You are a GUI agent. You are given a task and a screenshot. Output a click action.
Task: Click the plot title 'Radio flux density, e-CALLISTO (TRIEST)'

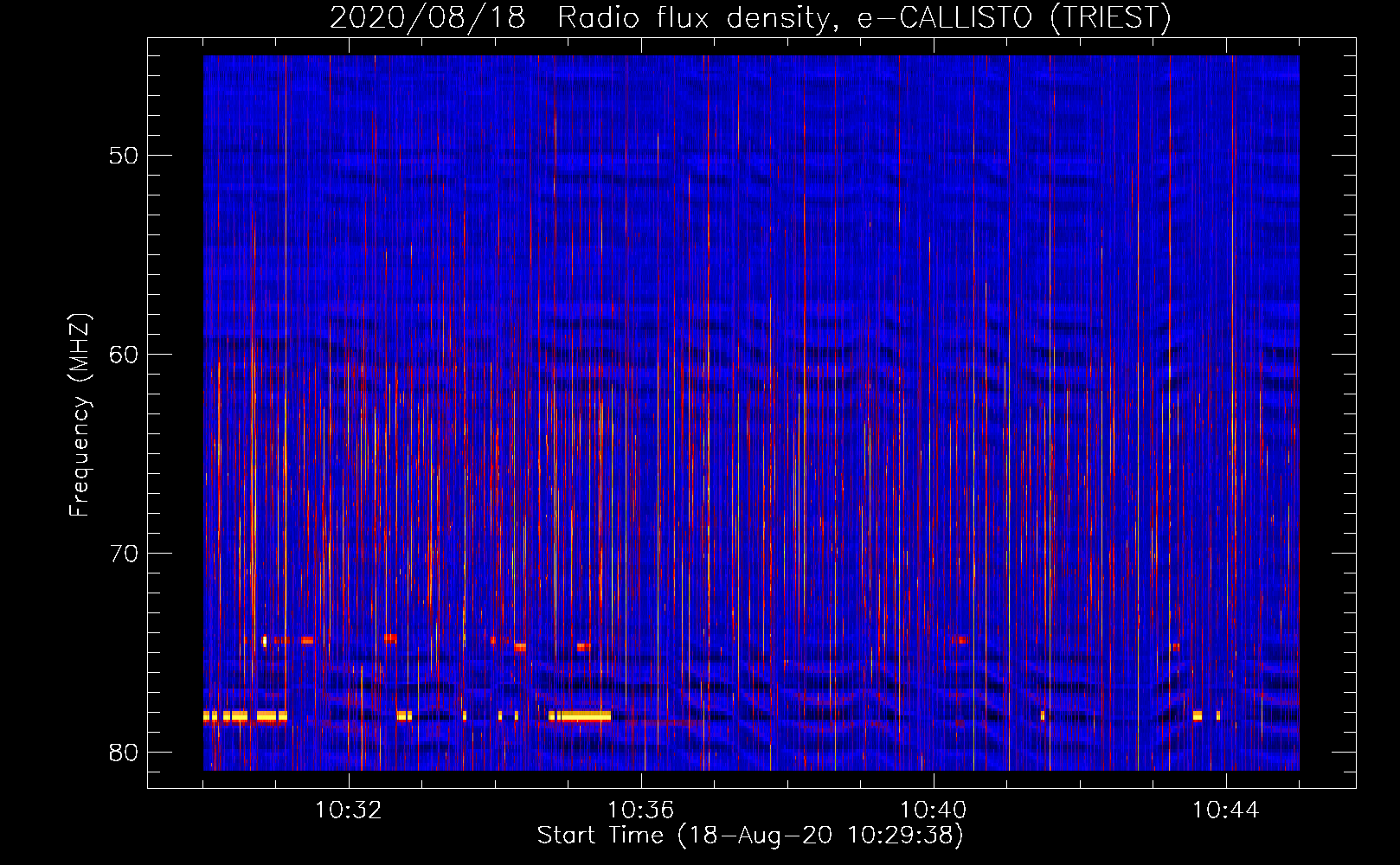864,17
